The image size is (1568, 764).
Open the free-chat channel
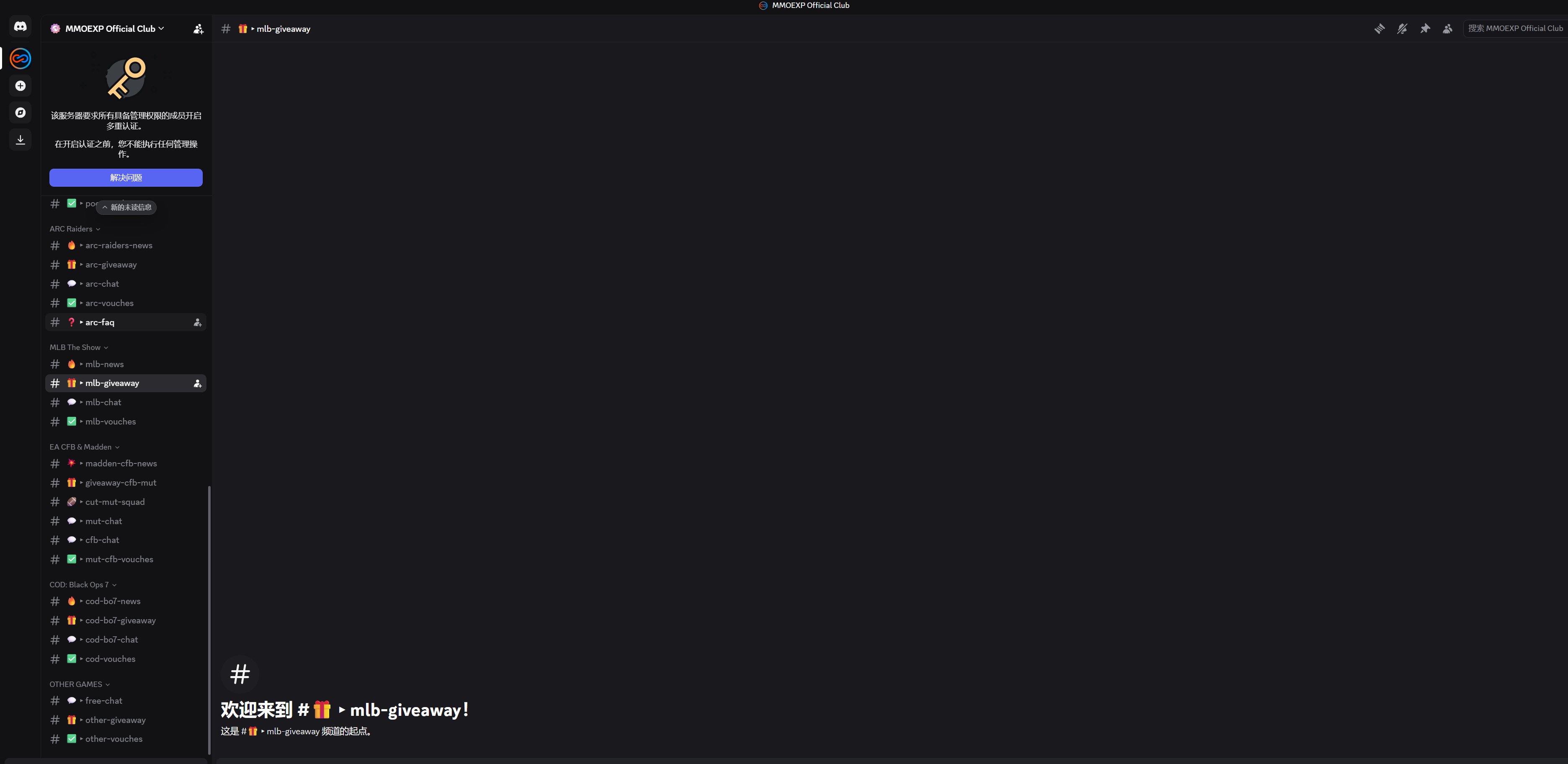click(126, 701)
